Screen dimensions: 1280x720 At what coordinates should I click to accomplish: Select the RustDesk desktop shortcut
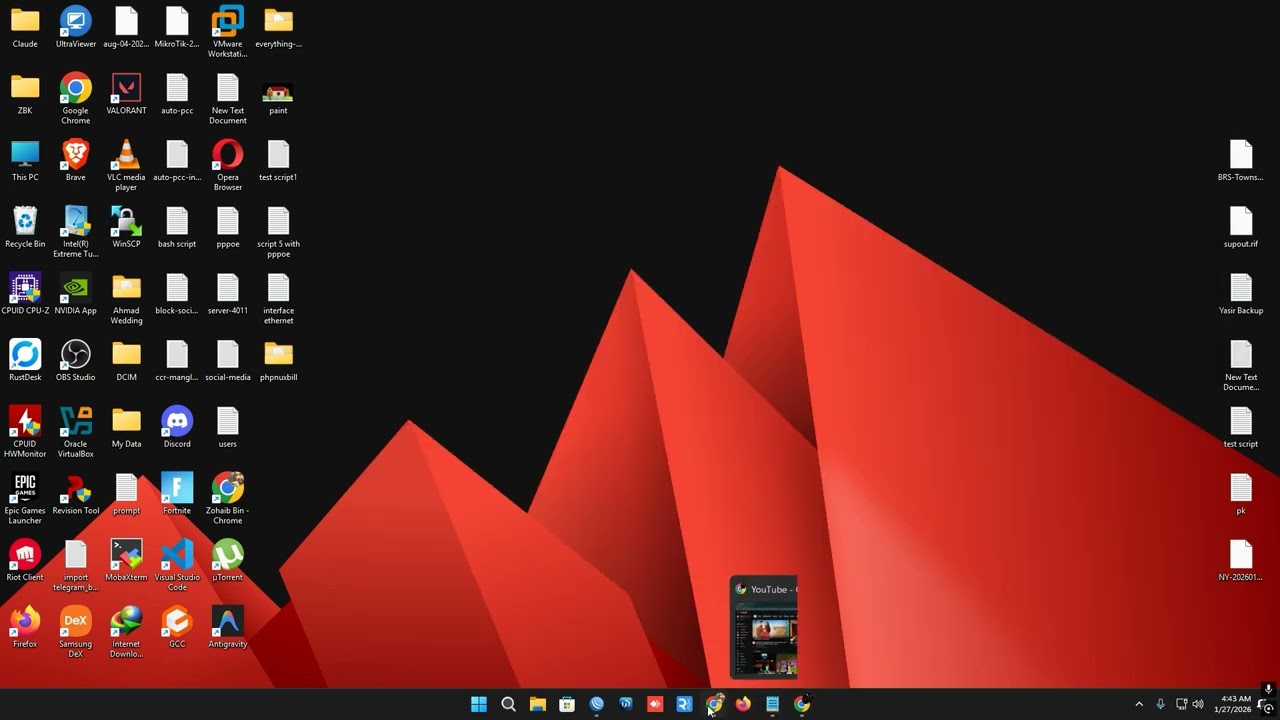tap(25, 361)
